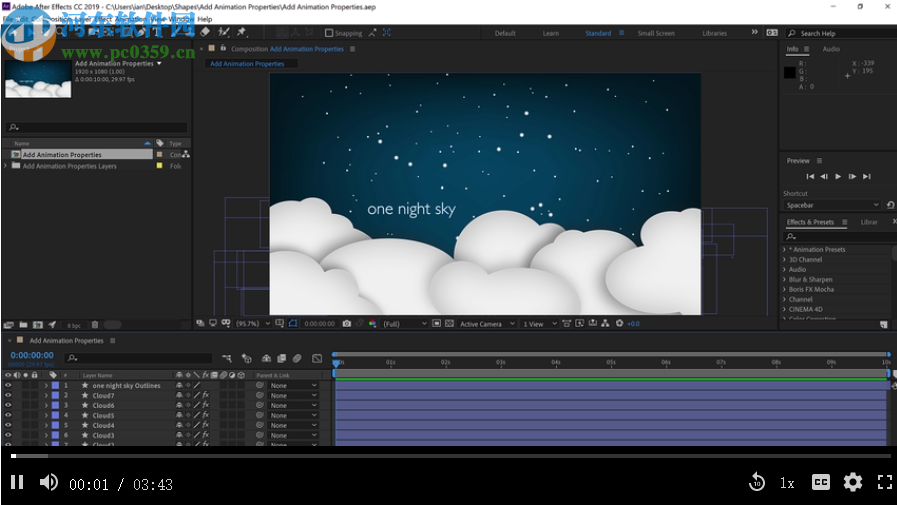Open the video player settings gear

852,482
